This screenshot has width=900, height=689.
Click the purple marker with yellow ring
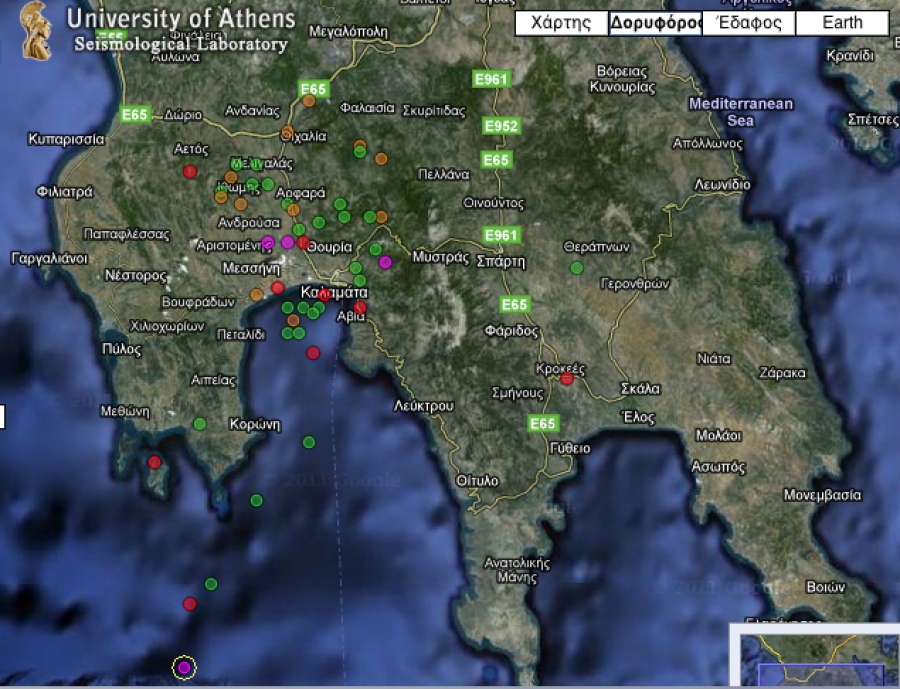[x=184, y=667]
